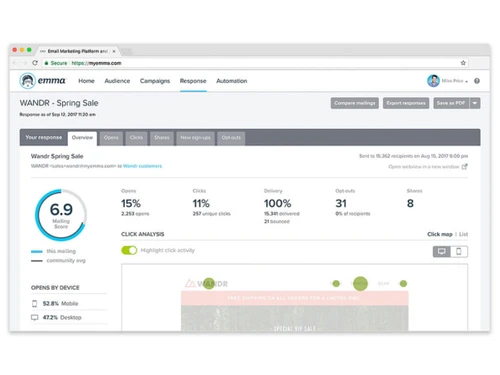Open the Miles Price account menu
The image size is (500, 375).
click(455, 81)
